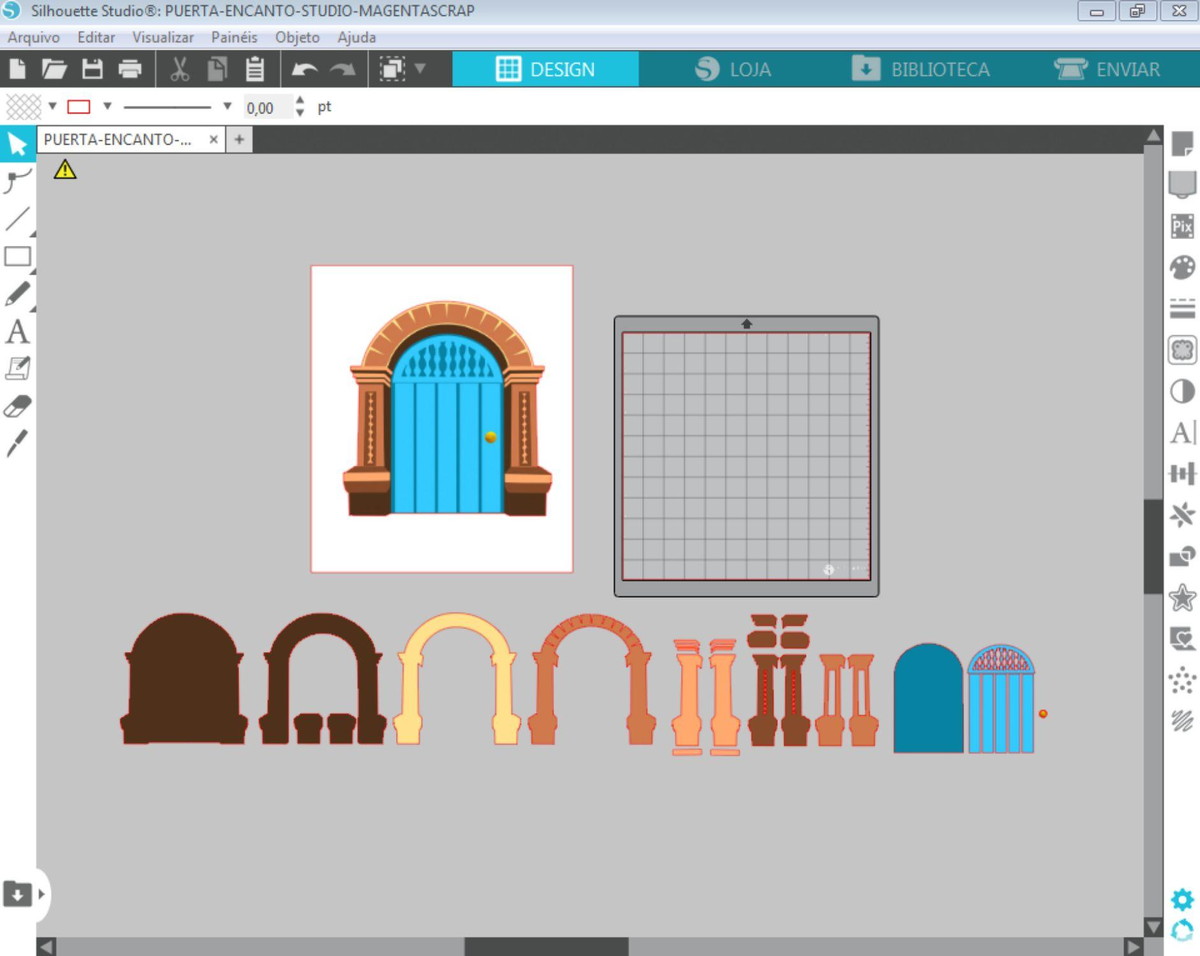Add a new document tab with plus
Screen dimensions: 1200x956
pos(239,140)
